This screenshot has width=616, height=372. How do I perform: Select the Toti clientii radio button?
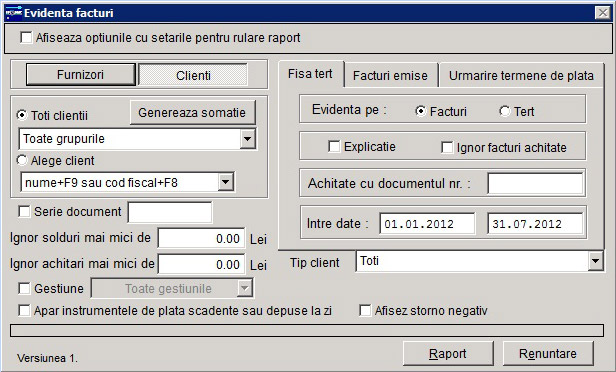pyautogui.click(x=22, y=115)
